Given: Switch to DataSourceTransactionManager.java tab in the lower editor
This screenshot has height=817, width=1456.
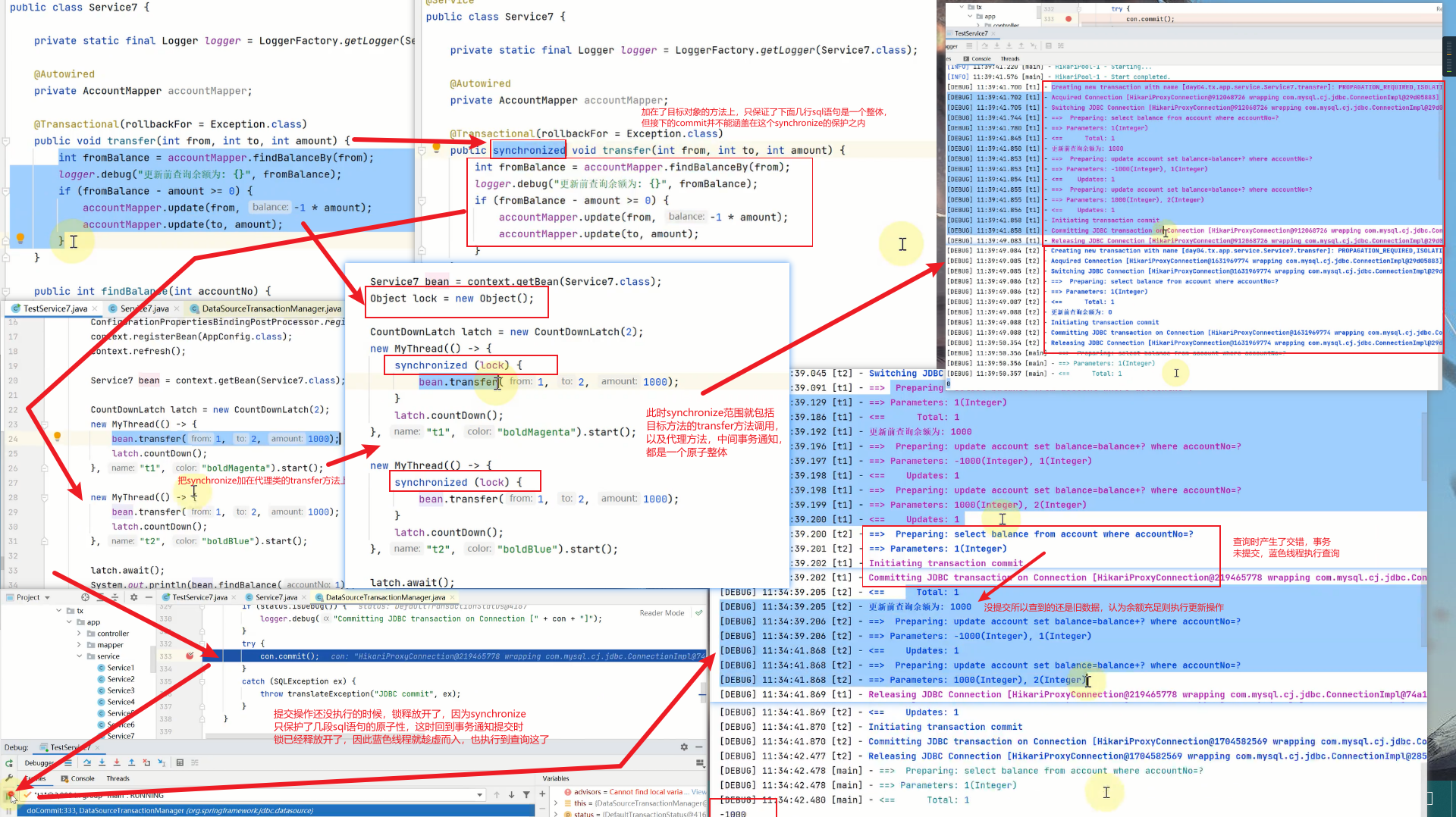Looking at the screenshot, I should [x=384, y=597].
